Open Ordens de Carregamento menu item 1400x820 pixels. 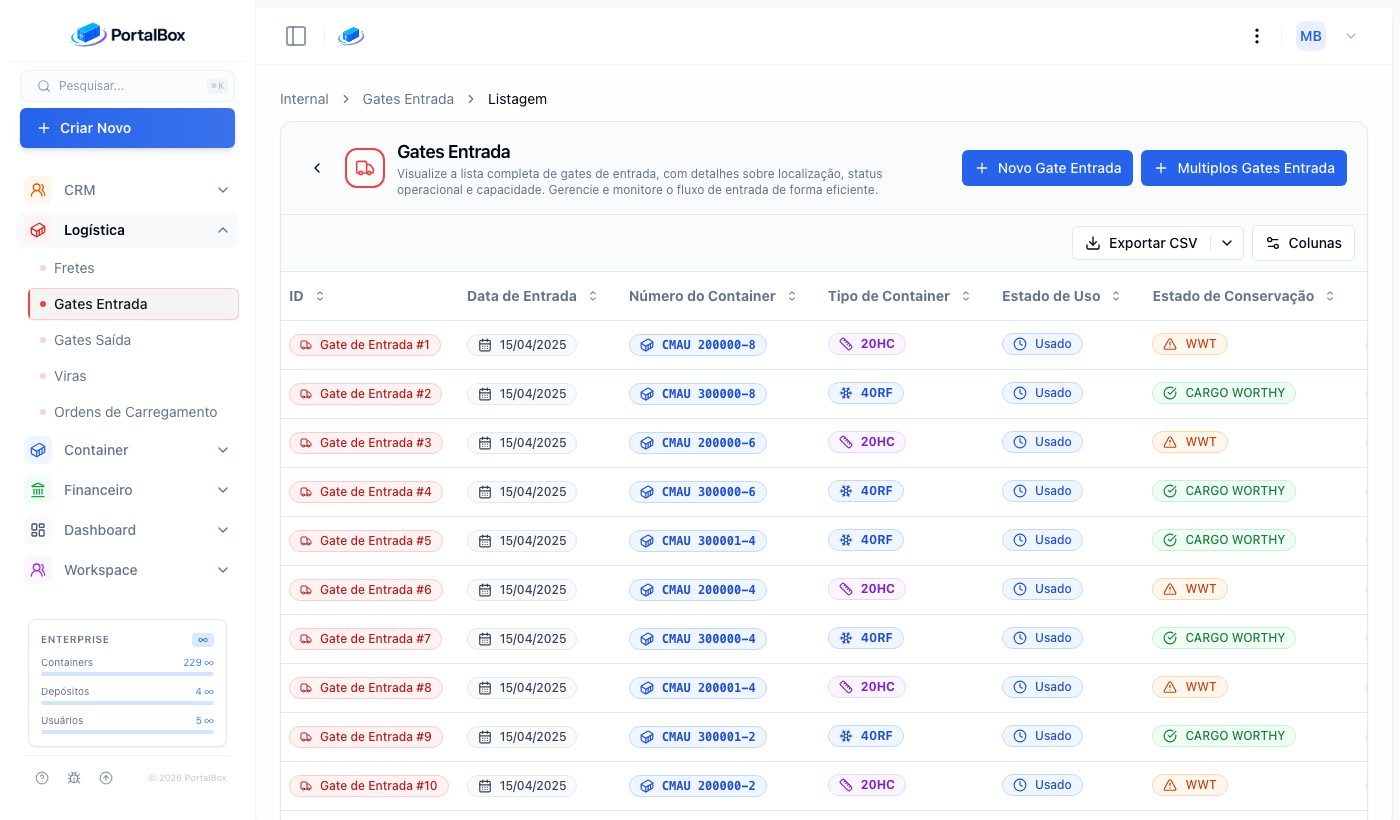pyautogui.click(x=133, y=412)
